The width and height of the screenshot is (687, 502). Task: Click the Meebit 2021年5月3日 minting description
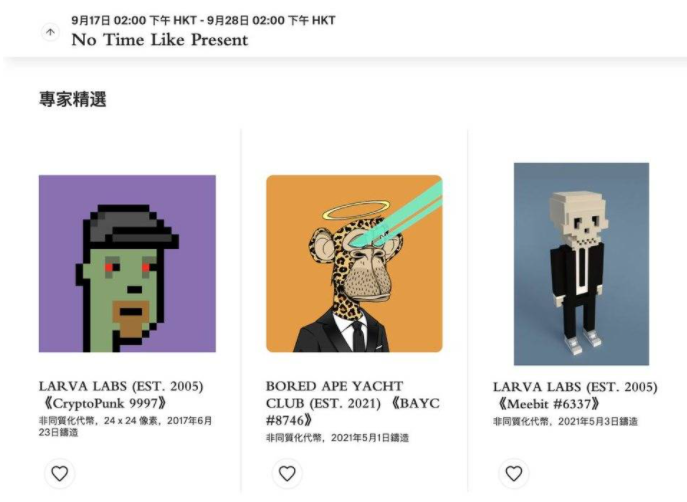coord(565,421)
